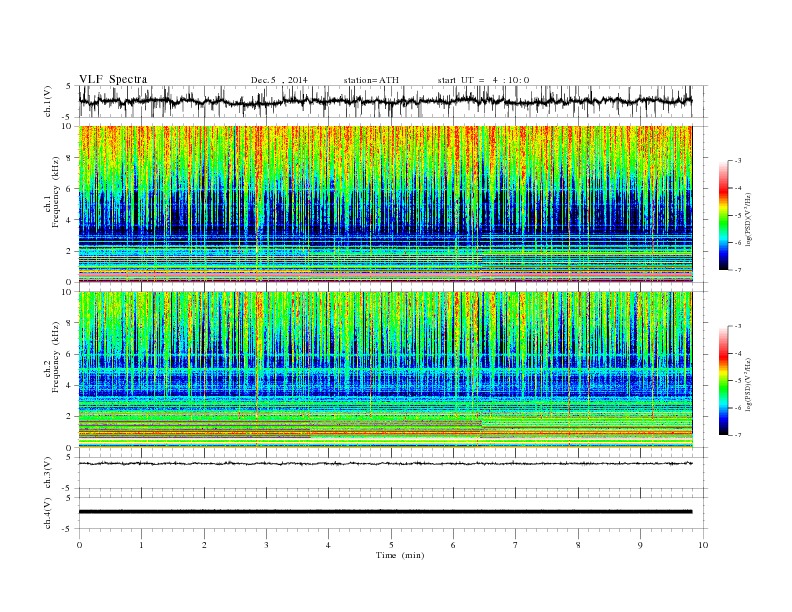792x612 pixels.
Task: Click the ch.1 Frequency (kHz) axis label
Action: 52,192
